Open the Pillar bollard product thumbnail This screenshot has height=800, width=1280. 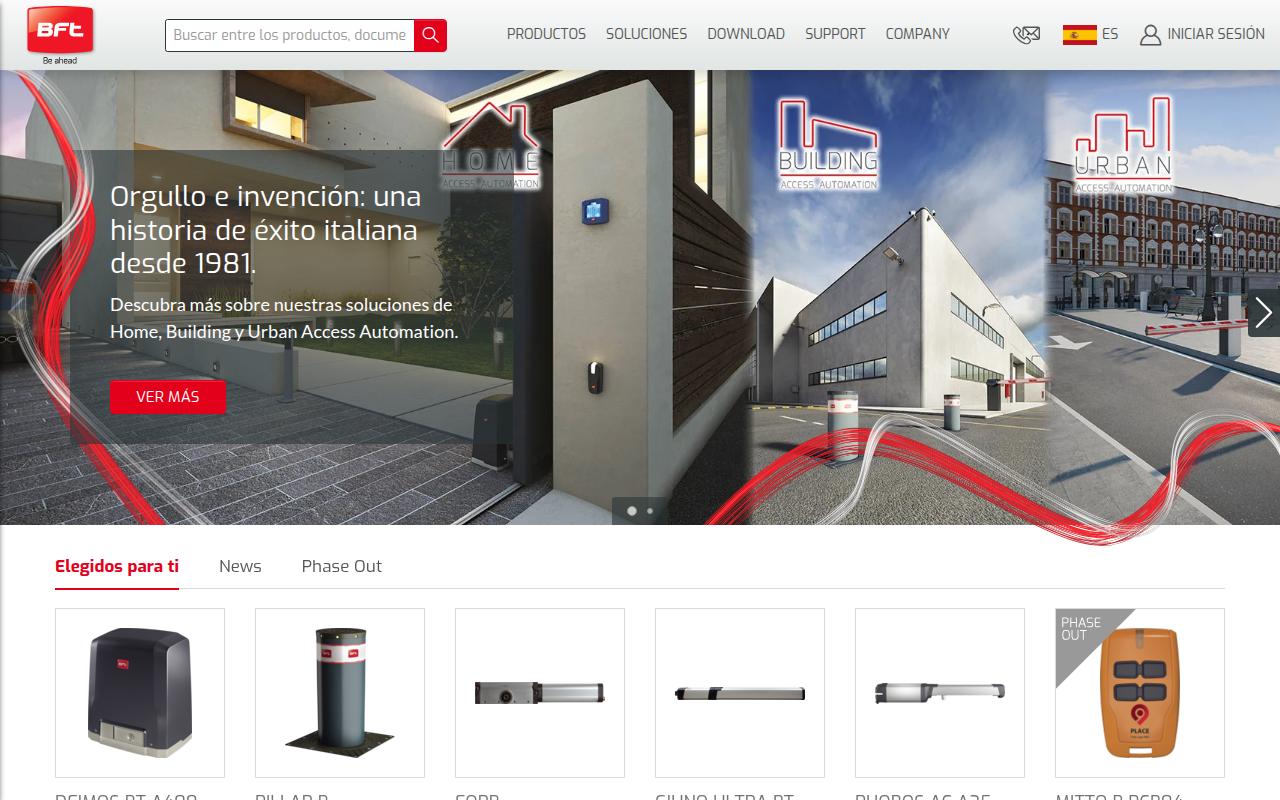pos(340,693)
